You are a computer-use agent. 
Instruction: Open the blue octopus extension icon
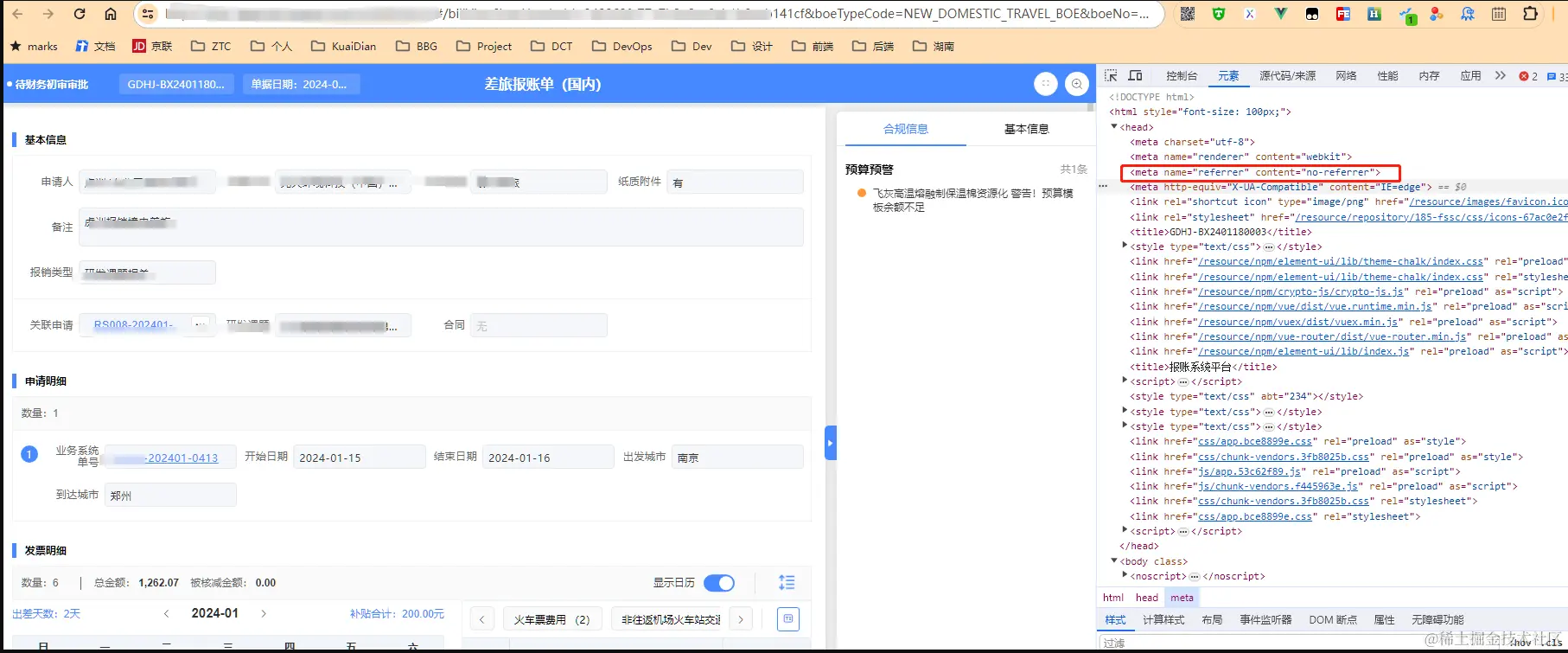click(x=1468, y=14)
